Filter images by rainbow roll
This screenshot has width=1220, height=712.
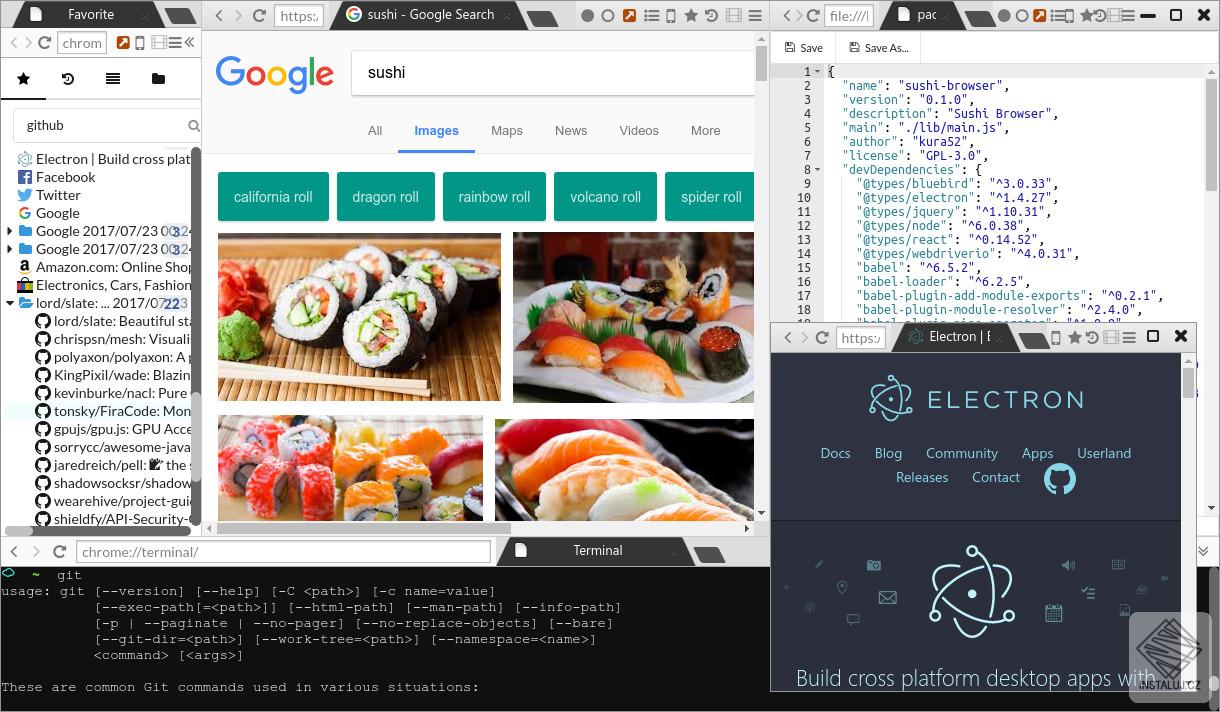[x=494, y=197]
